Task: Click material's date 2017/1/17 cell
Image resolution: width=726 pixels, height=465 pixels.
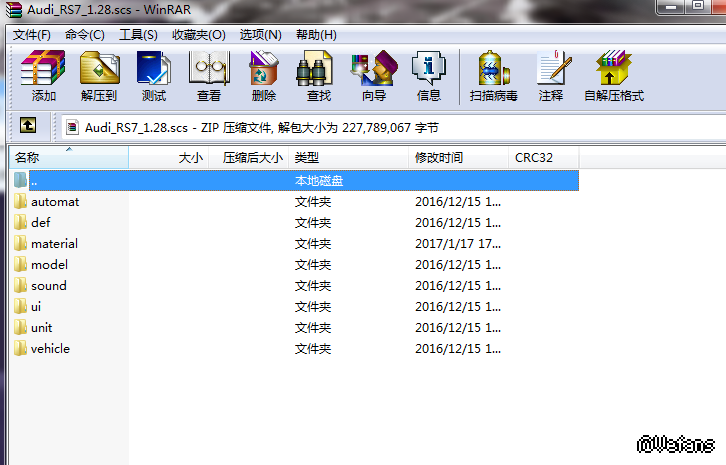Action: [458, 244]
